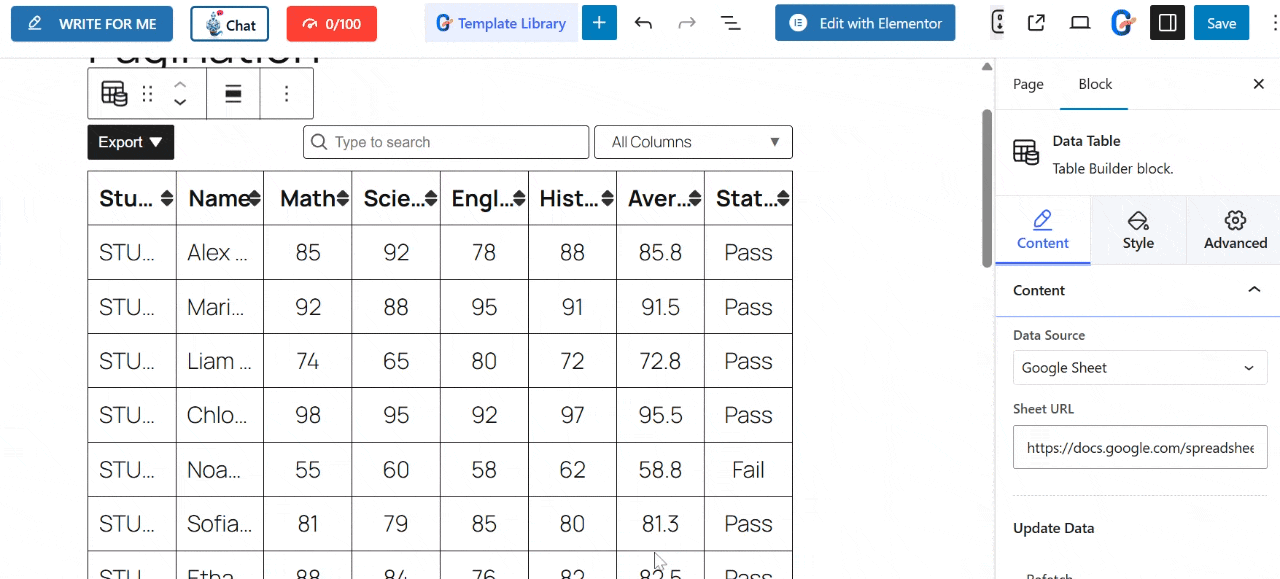Undo the last change
Viewport: 1280px width, 579px height.
point(643,22)
